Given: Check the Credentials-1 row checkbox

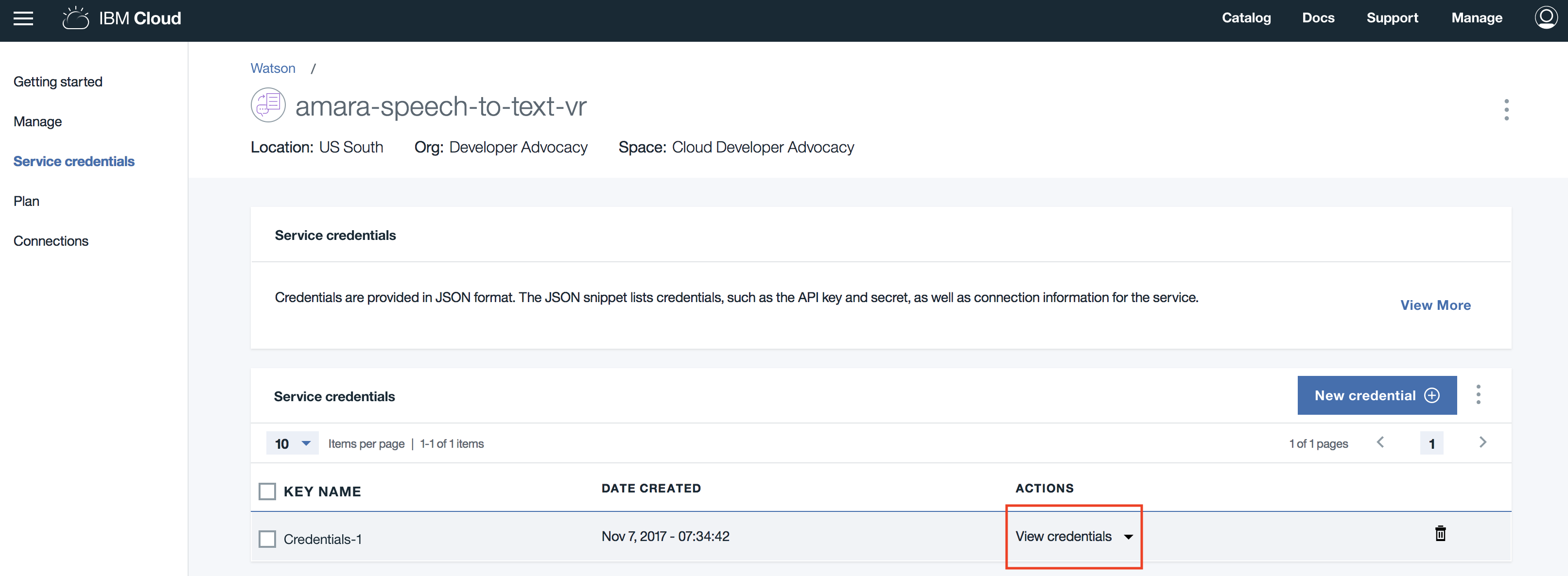Looking at the screenshot, I should 267,539.
